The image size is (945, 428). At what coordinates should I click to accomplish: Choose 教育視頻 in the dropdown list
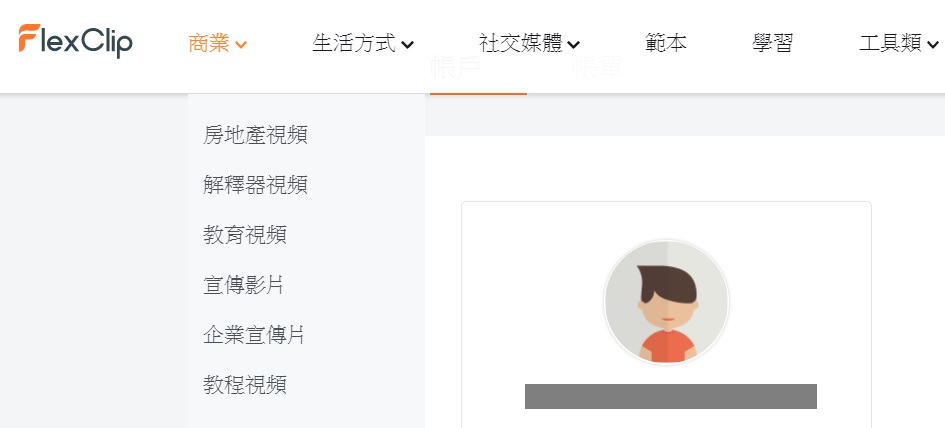click(245, 234)
